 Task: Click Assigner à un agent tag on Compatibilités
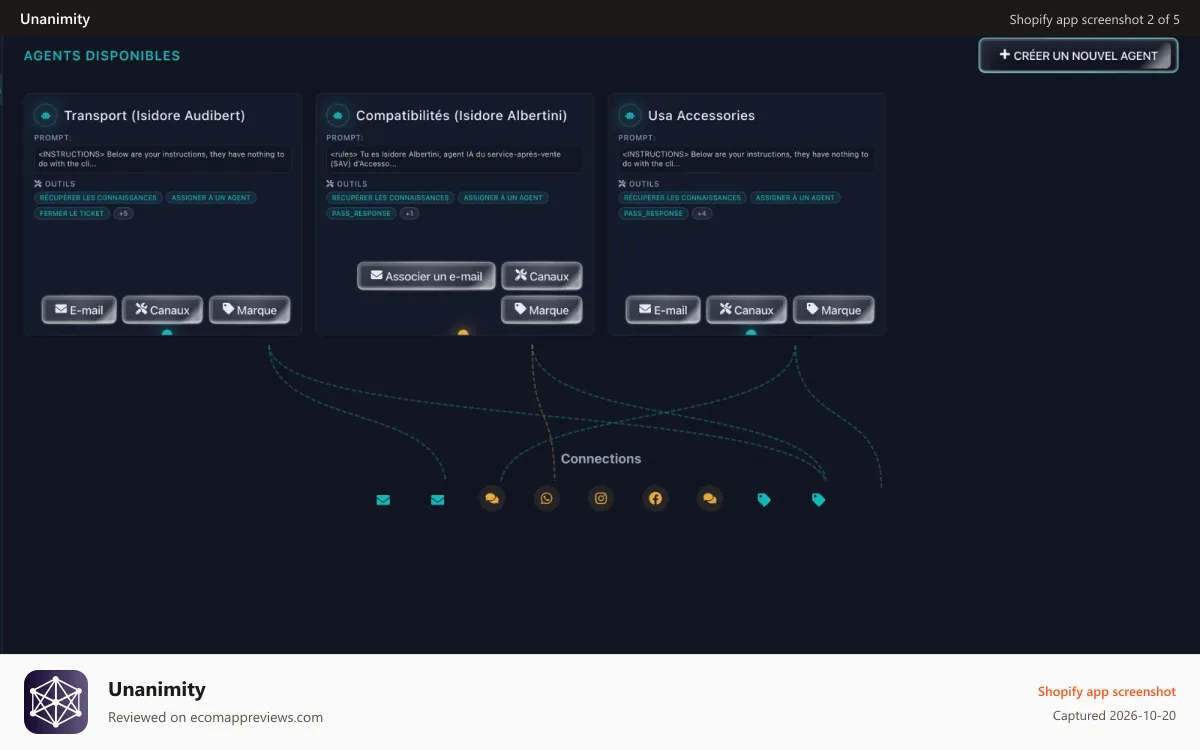click(x=503, y=198)
